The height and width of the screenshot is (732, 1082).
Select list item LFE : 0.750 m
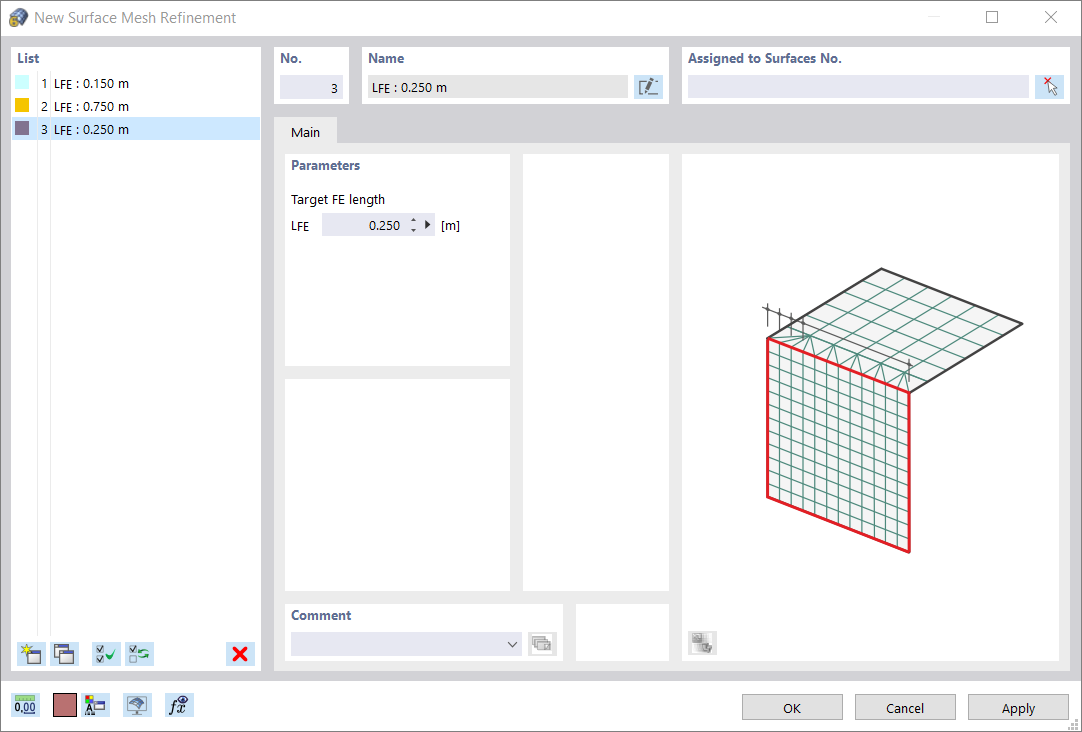point(136,106)
